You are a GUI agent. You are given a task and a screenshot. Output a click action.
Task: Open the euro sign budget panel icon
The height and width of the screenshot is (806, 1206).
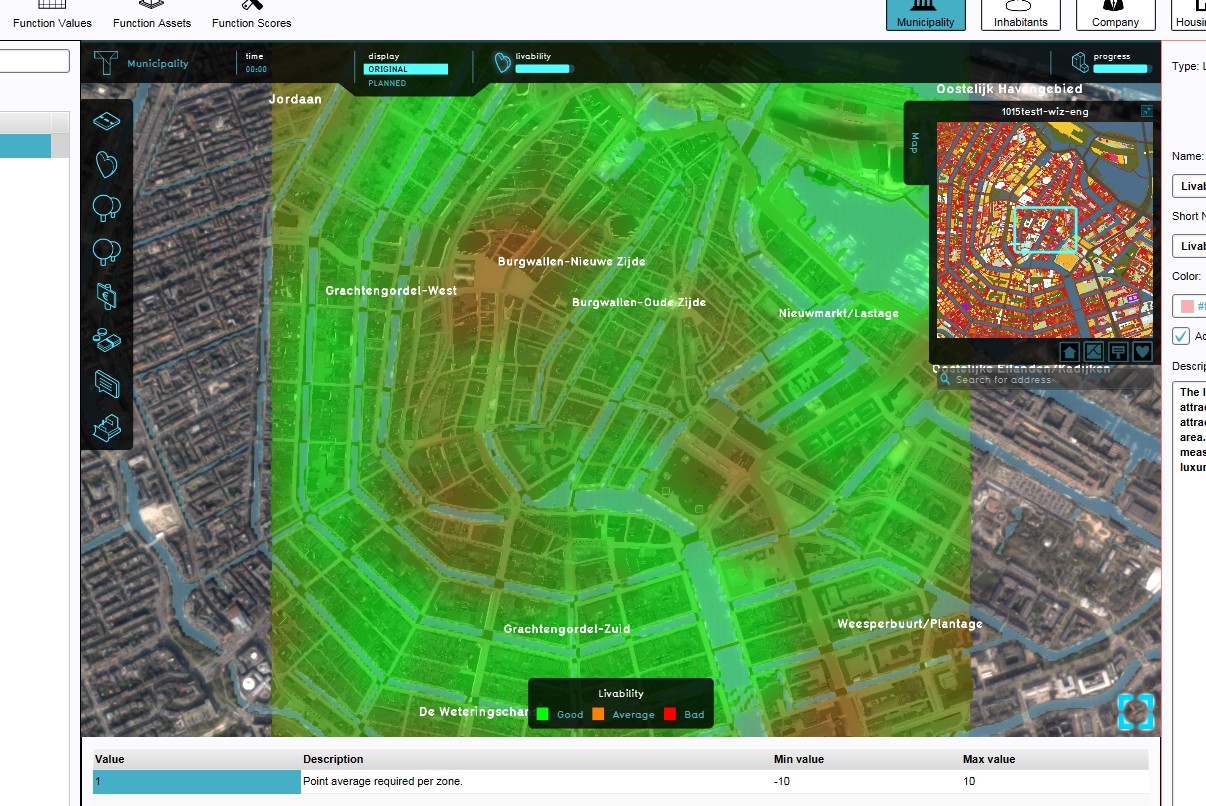106,295
